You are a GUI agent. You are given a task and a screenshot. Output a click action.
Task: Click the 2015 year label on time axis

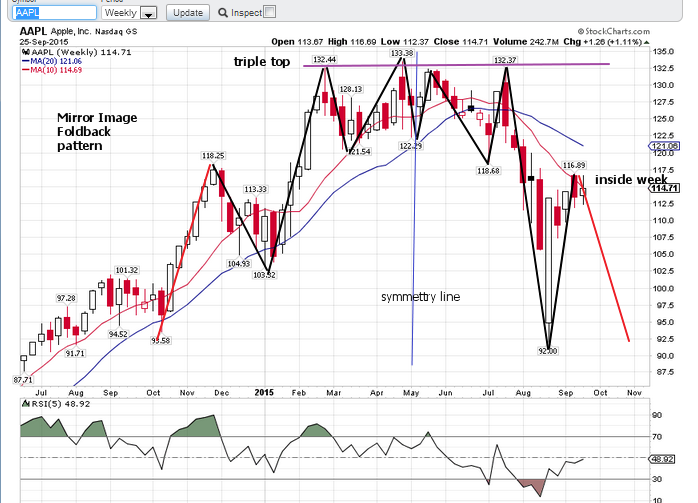[x=264, y=392]
